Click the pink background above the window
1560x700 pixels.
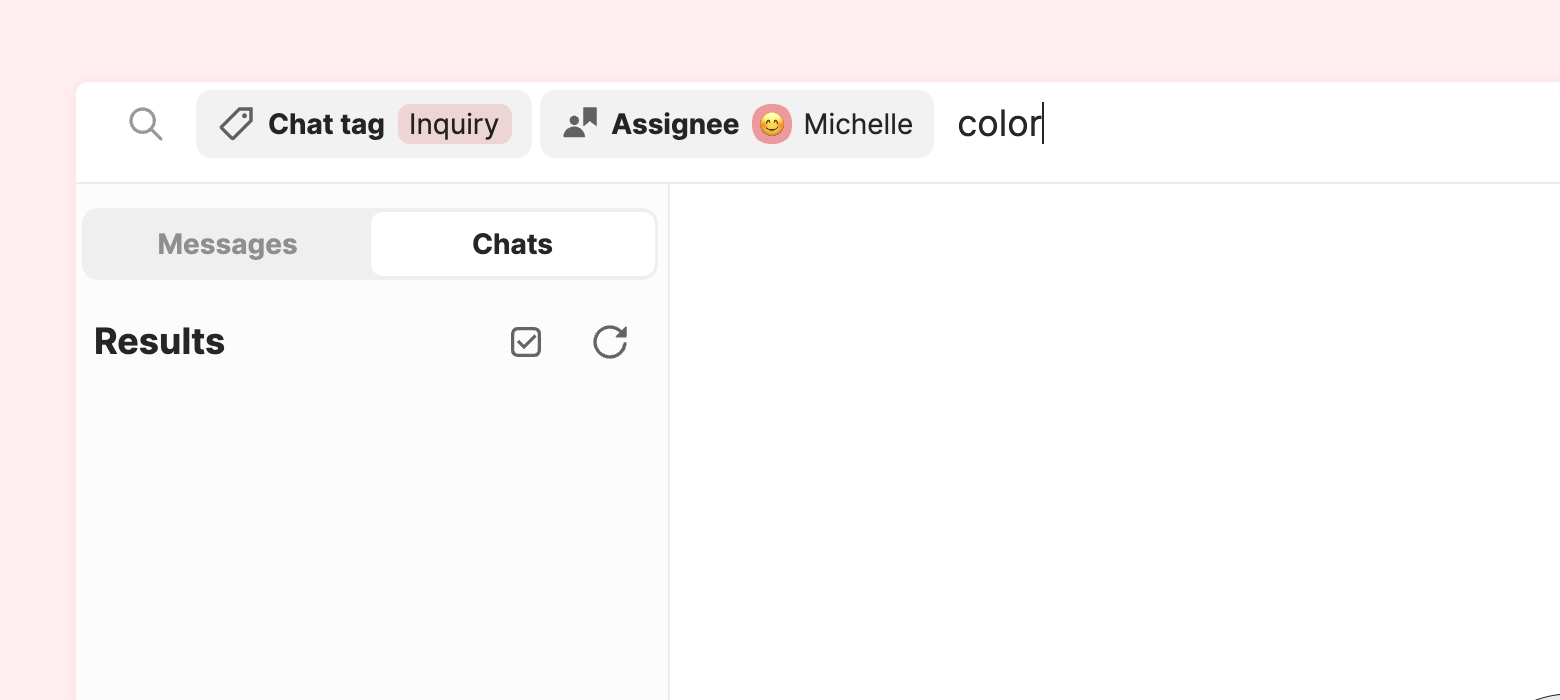[x=780, y=40]
